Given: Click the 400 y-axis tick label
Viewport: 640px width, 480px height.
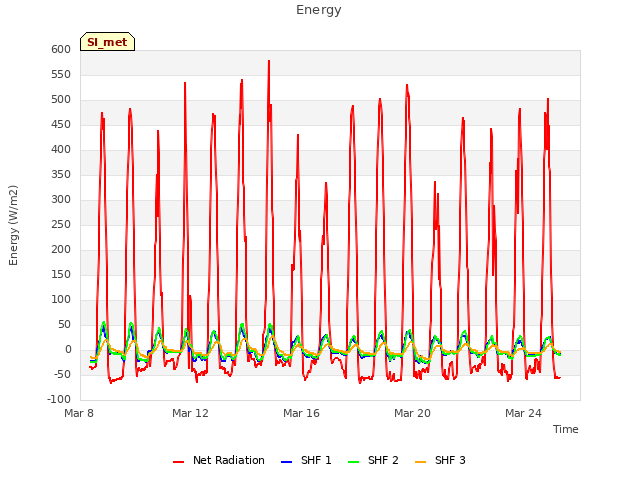Looking at the screenshot, I should [61, 150].
